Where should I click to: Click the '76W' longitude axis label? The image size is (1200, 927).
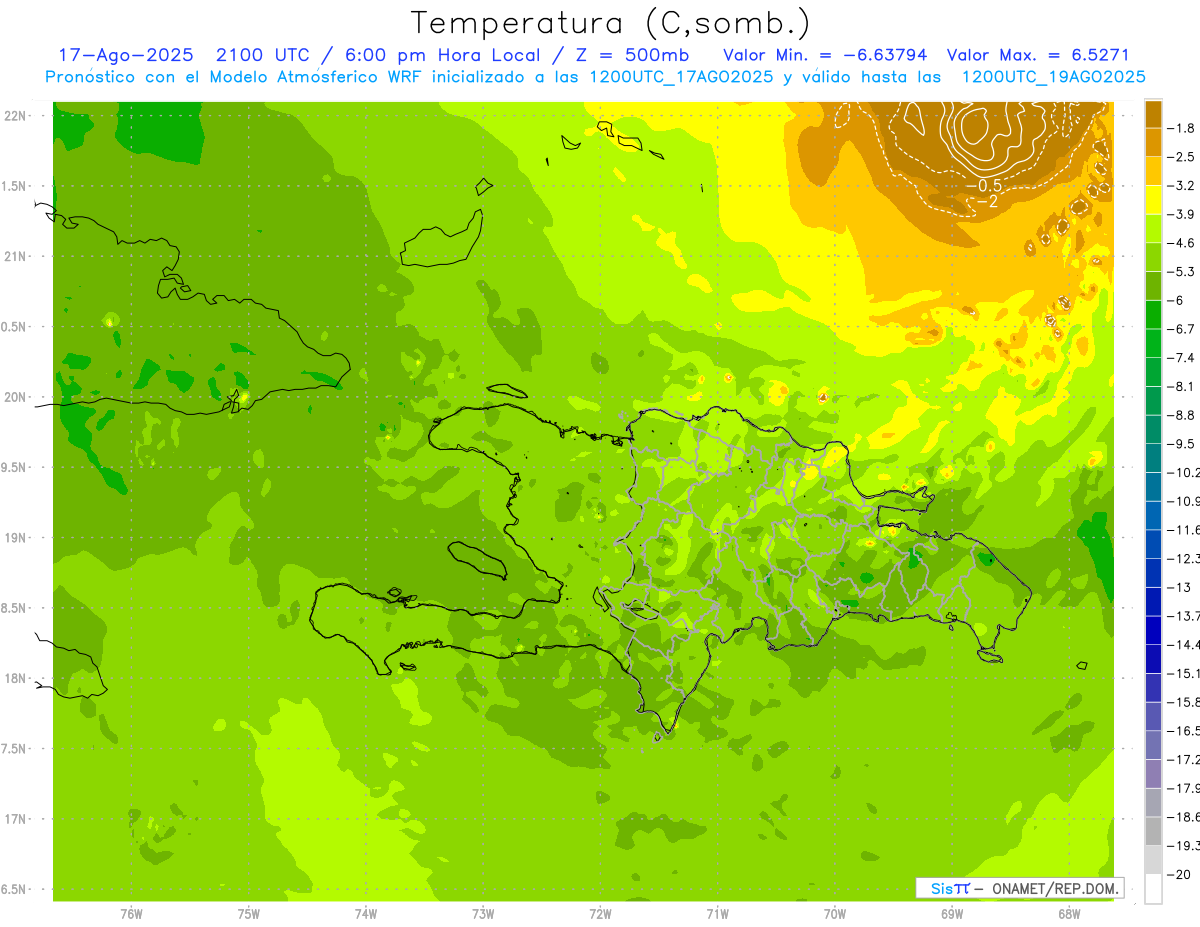[x=131, y=914]
